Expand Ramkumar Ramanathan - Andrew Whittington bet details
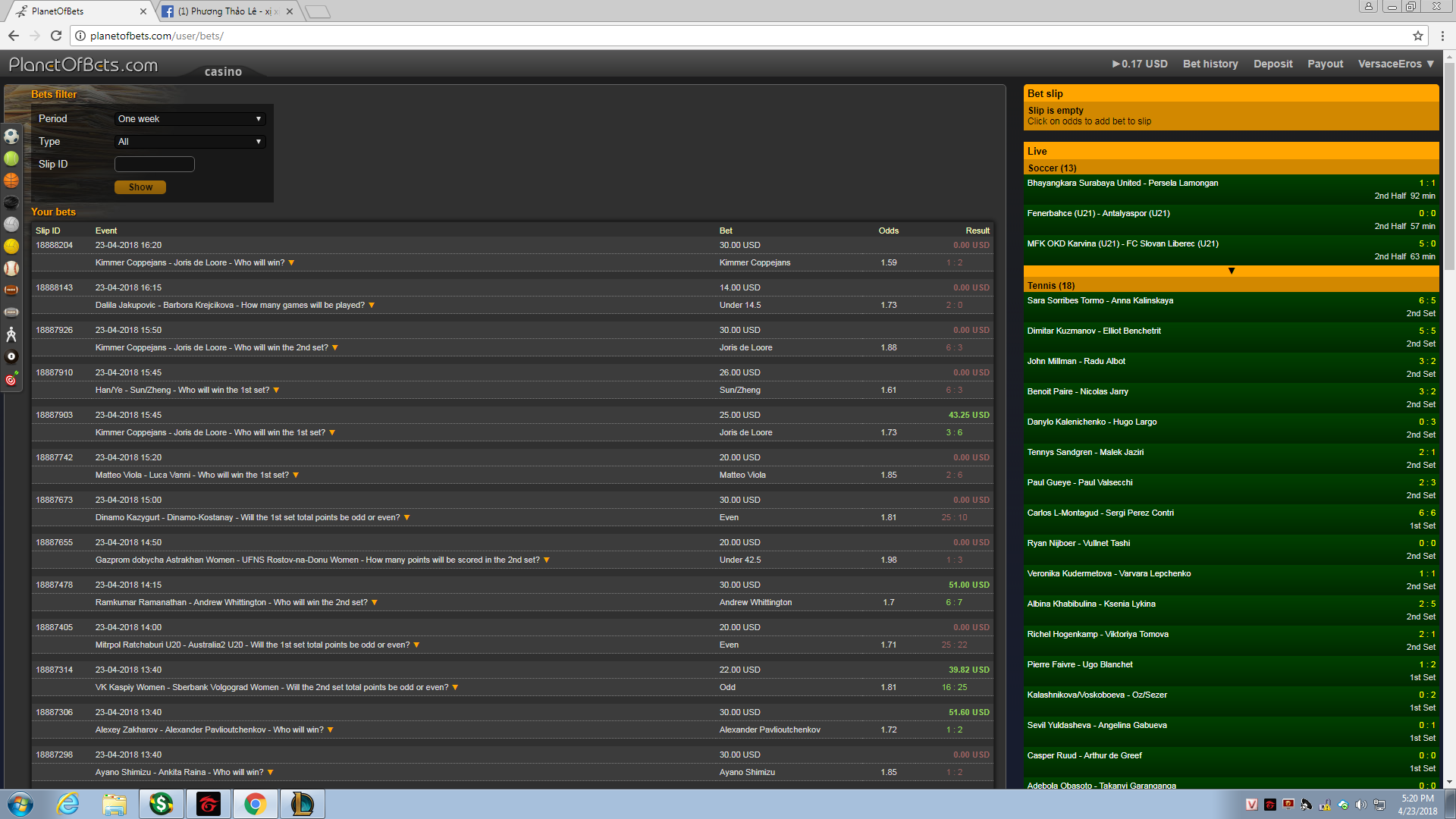1456x819 pixels. tap(375, 603)
